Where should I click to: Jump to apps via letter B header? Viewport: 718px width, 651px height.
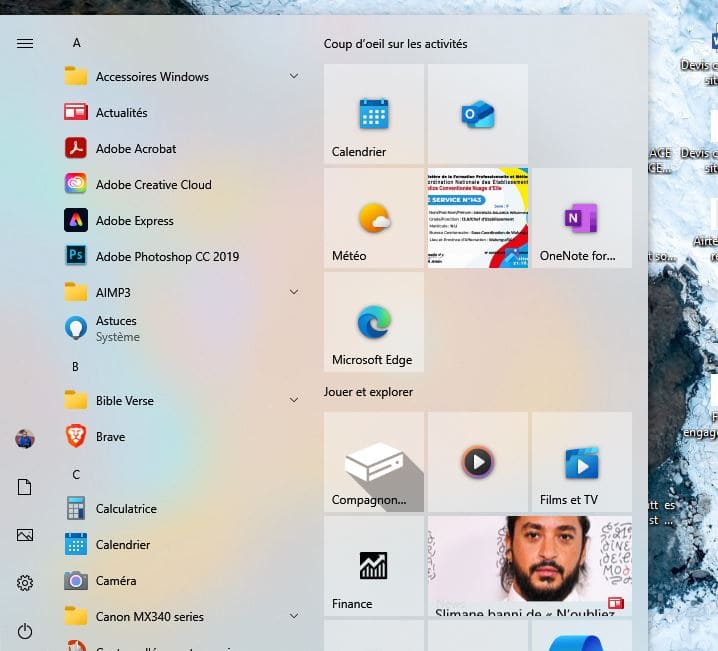pos(75,367)
